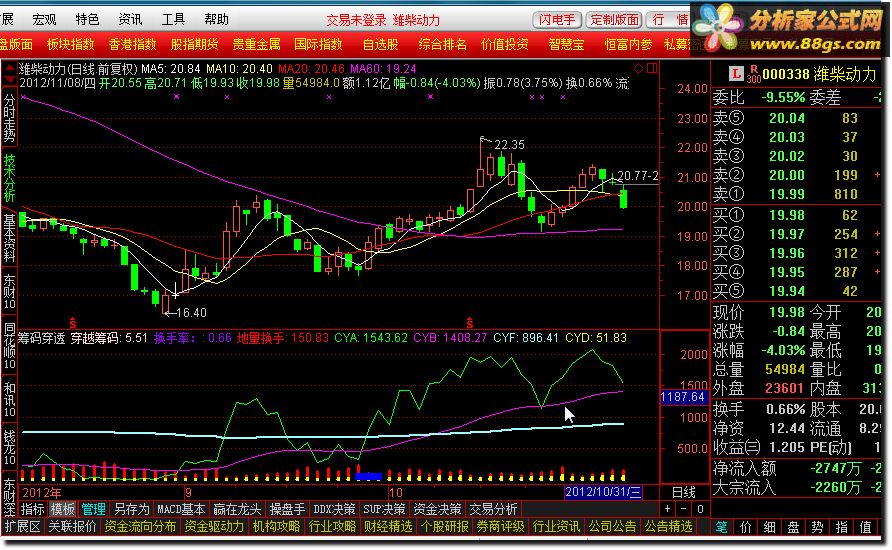Open the 资金流向分布 tab
892x550 pixels.
pyautogui.click(x=140, y=527)
